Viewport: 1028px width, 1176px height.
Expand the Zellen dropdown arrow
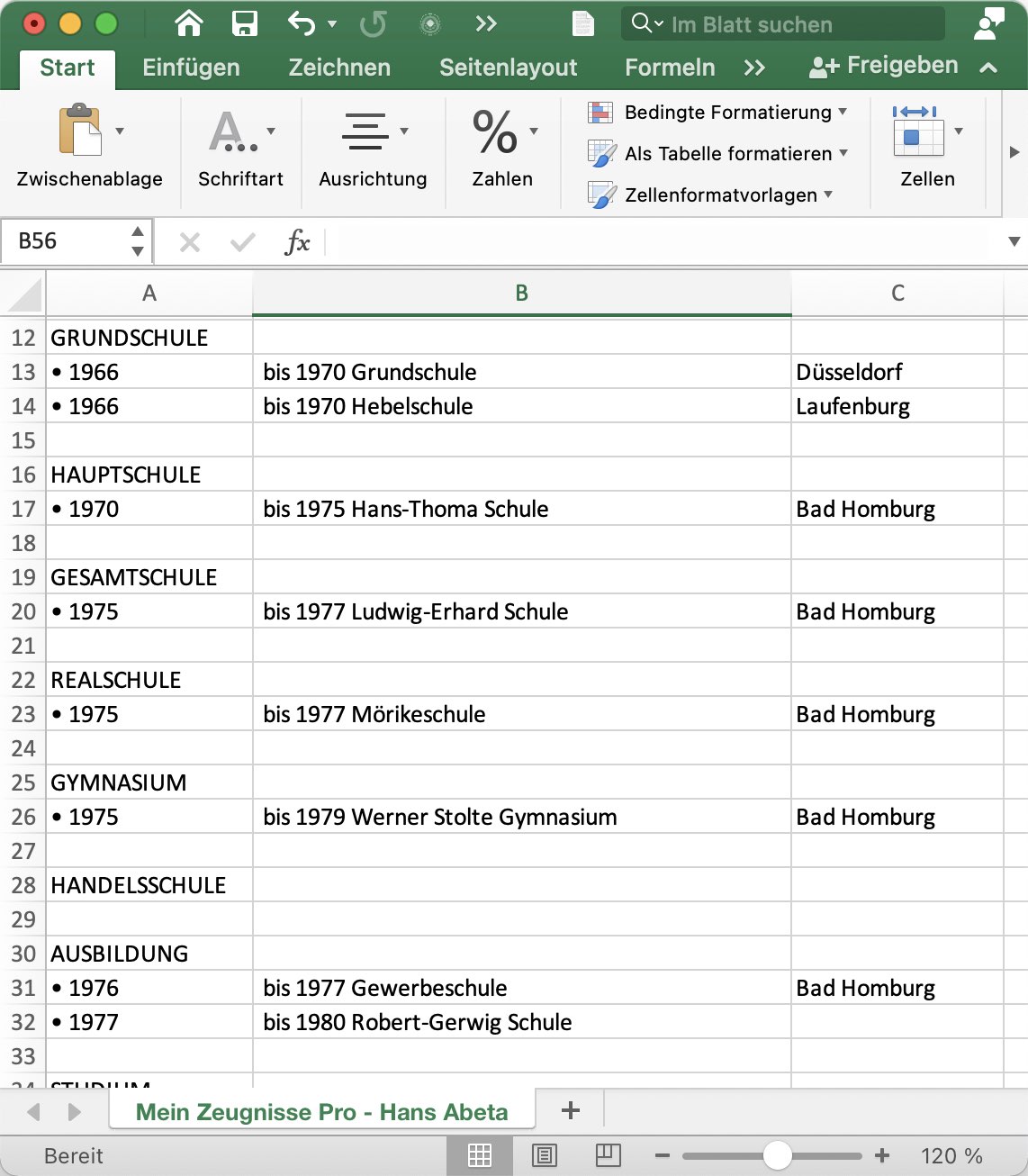[959, 131]
